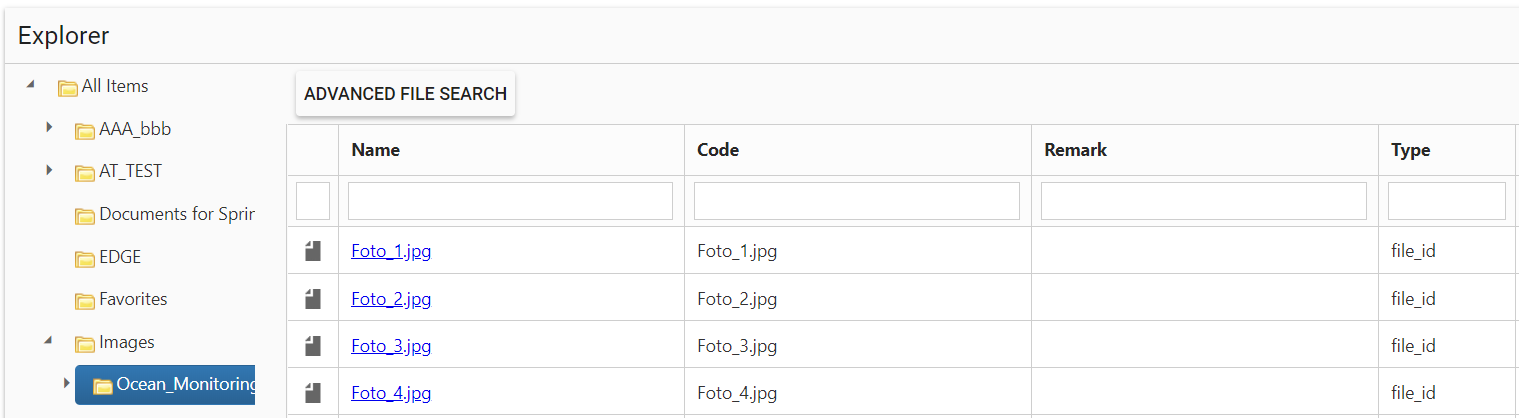Click the file icon beside Foto_1.jpg
The height and width of the screenshot is (418, 1519).
(x=313, y=251)
